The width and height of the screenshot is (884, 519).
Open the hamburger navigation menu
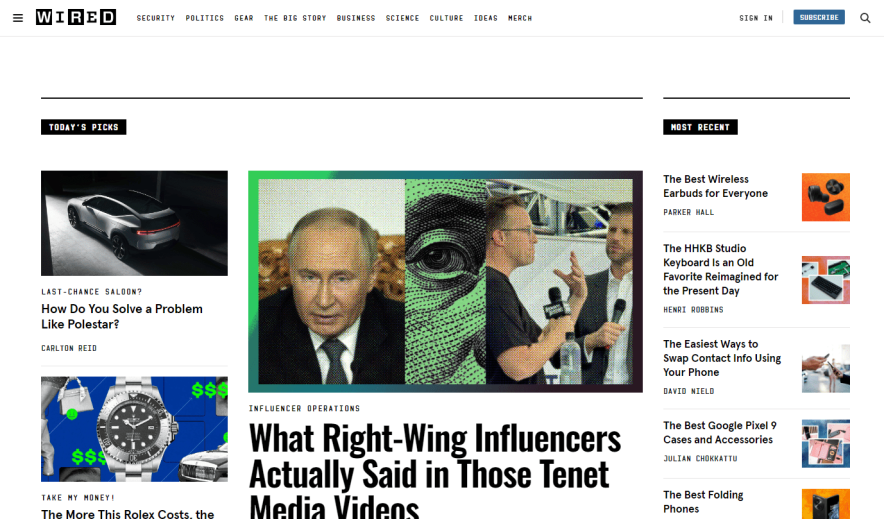click(x=18, y=17)
